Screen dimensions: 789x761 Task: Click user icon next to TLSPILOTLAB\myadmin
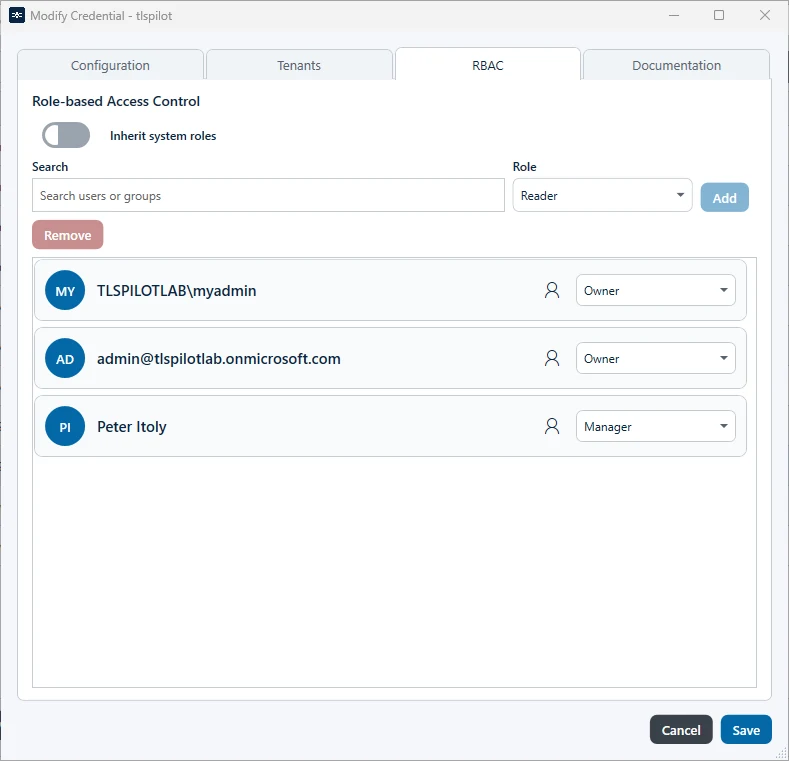[552, 290]
